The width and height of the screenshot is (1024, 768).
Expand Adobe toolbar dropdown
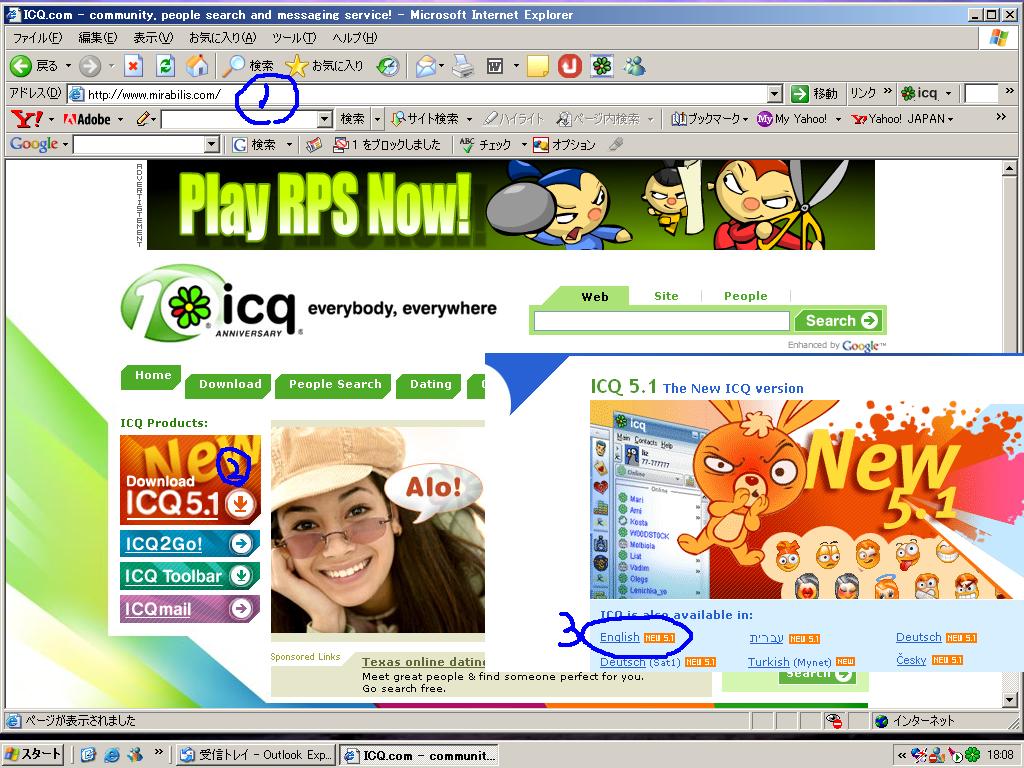(x=120, y=119)
